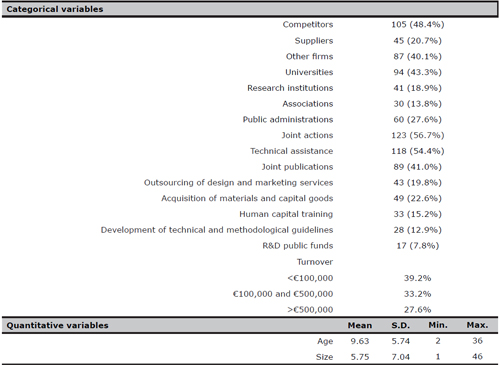Click the Size S.D. '7.04'

(401, 357)
